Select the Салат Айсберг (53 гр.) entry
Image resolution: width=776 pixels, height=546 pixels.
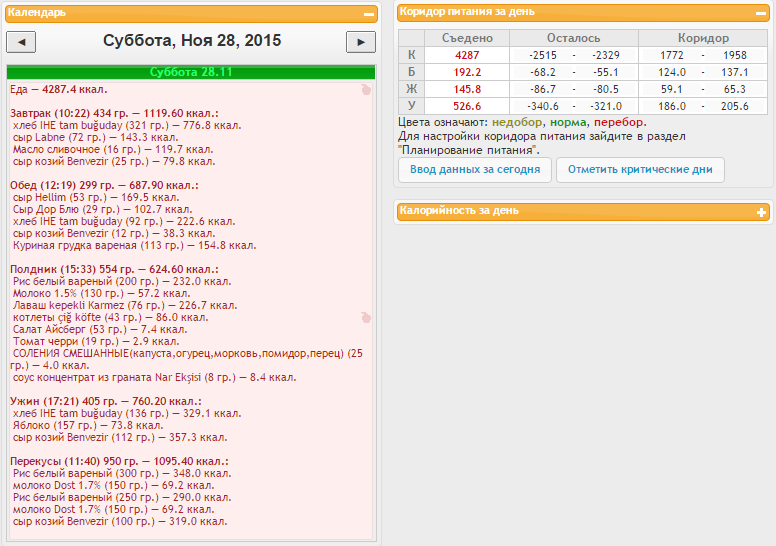coord(100,329)
